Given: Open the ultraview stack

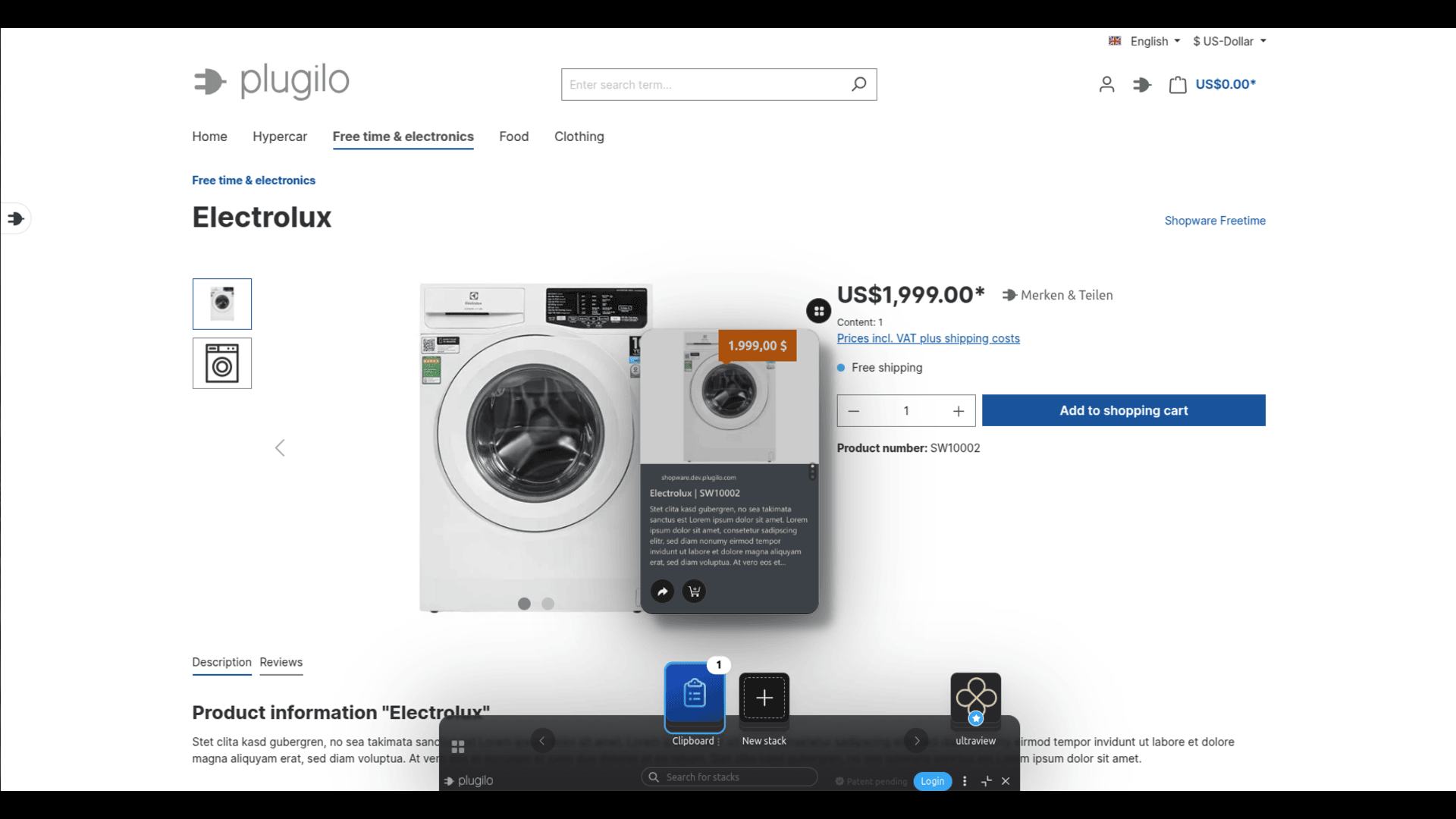Looking at the screenshot, I should (975, 698).
